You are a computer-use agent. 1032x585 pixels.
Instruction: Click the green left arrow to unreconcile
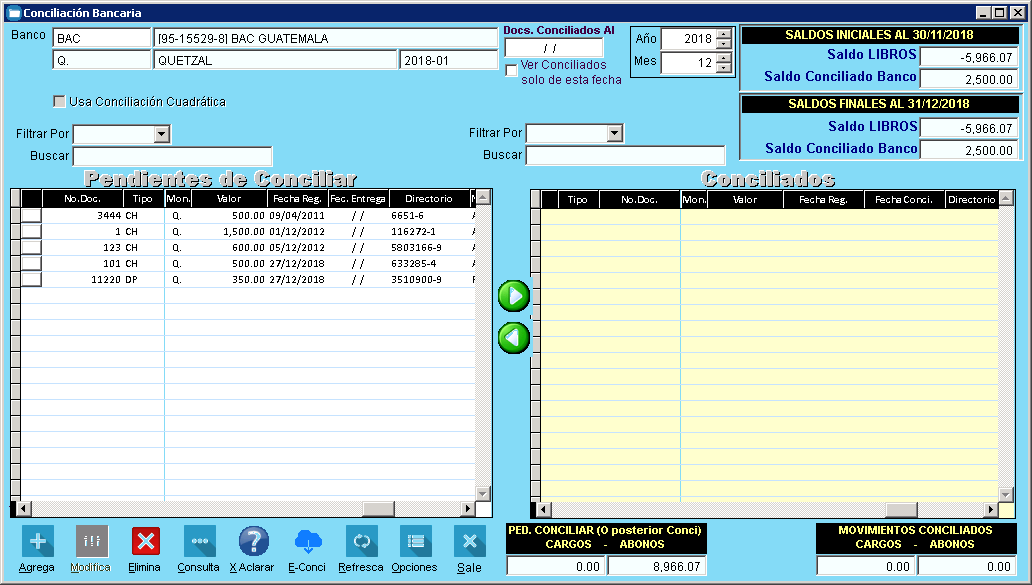coord(514,338)
